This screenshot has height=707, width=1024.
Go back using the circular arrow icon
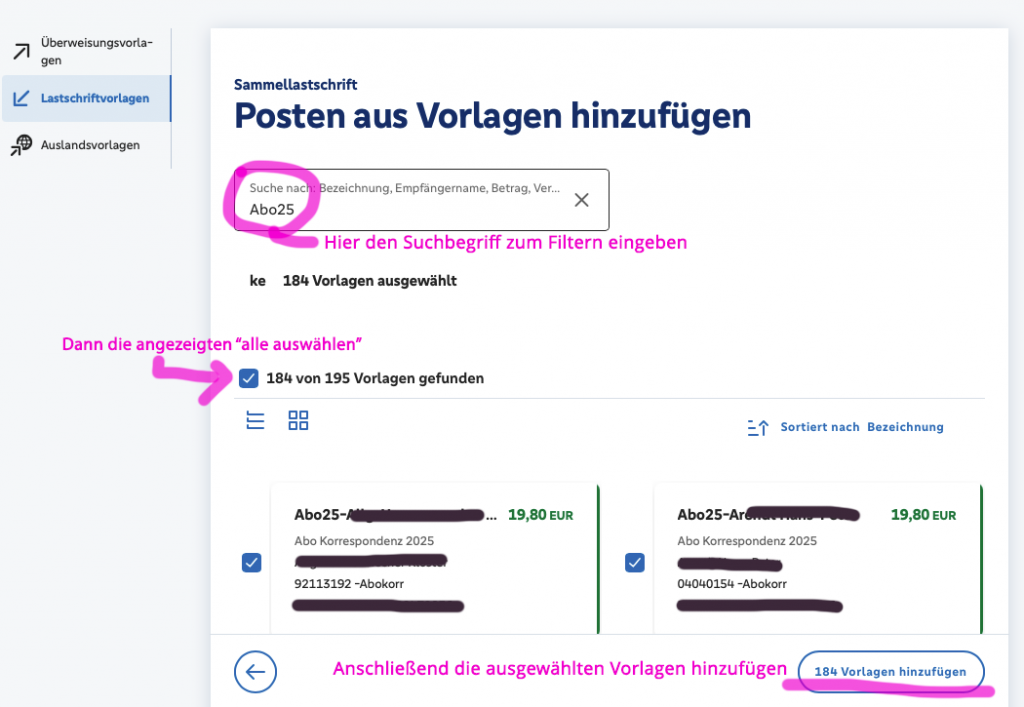pos(255,671)
